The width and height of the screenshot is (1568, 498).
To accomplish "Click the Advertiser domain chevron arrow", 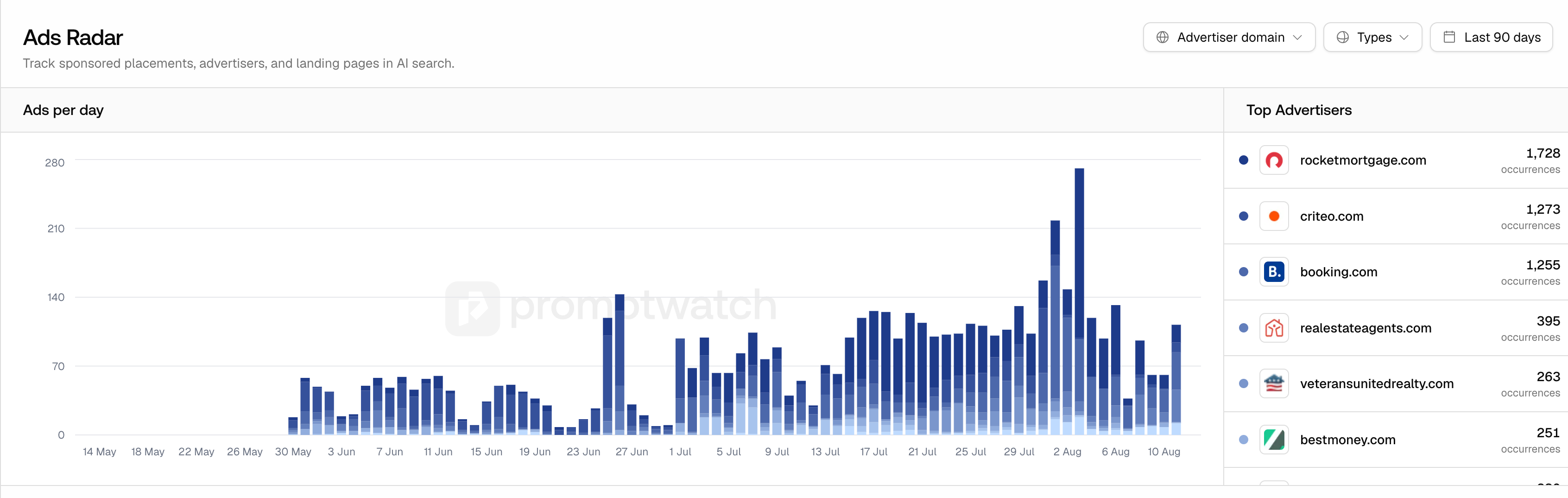I will click(1297, 38).
